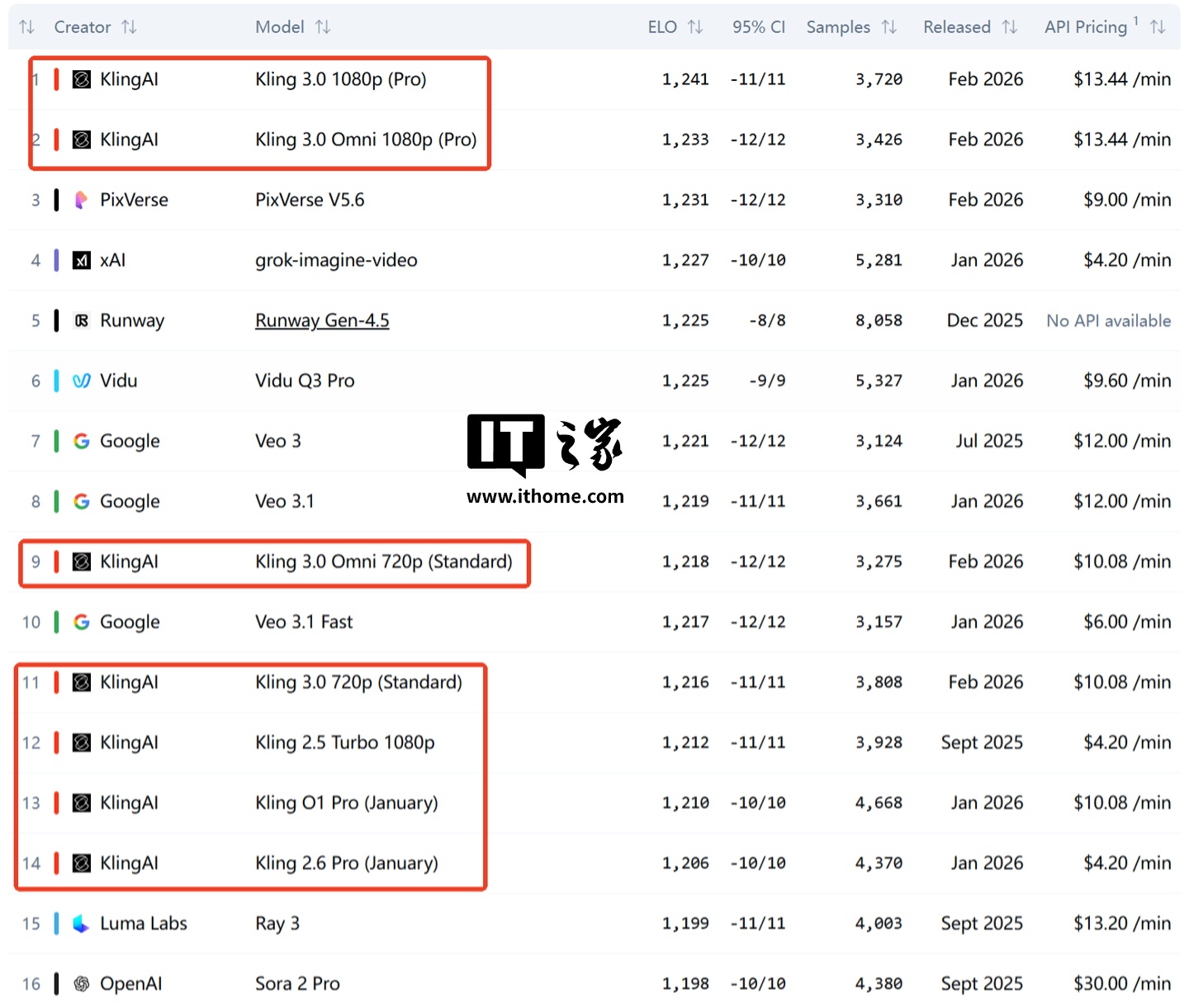1189x1008 pixels.
Task: Select the model name Kling 3.0 Omni 1080p (Pro)
Action: pyautogui.click(x=366, y=140)
